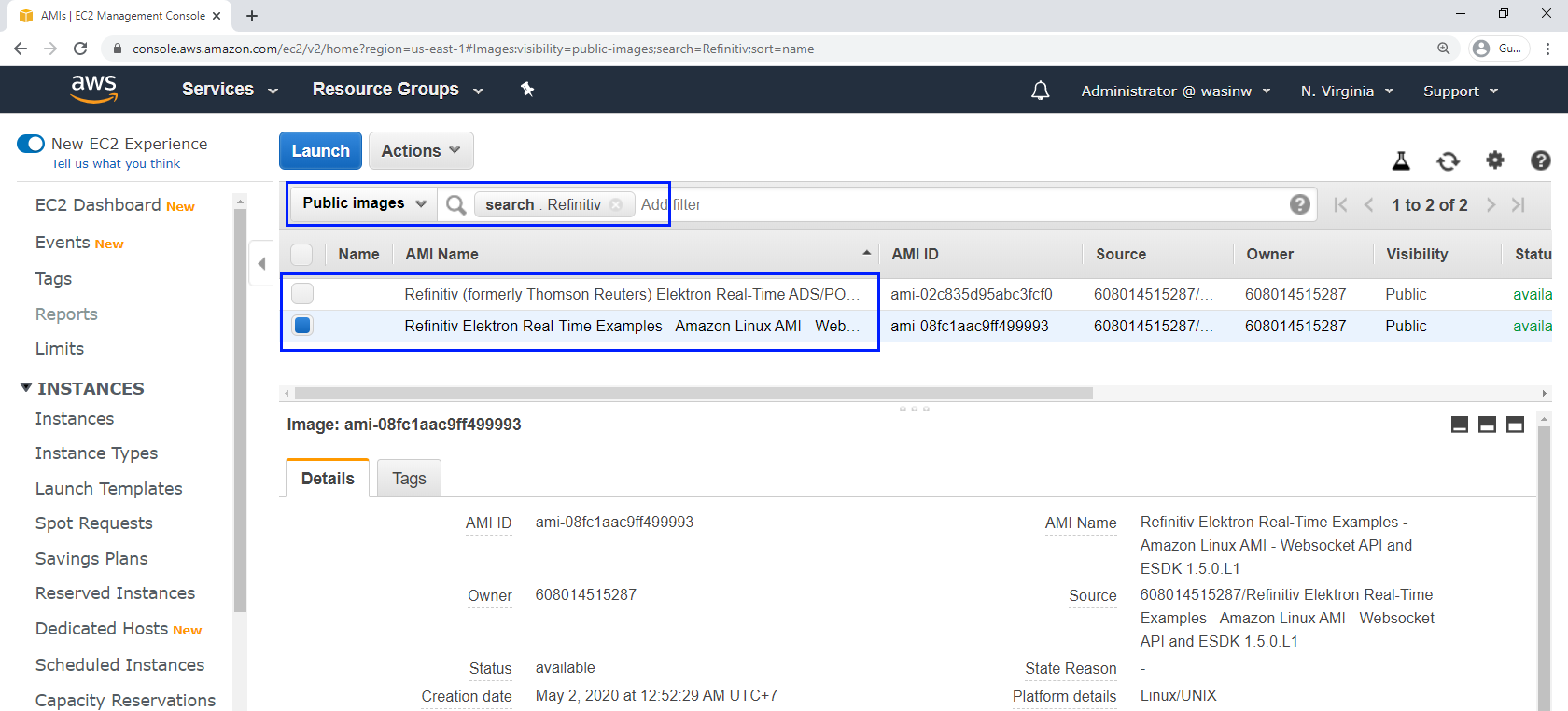The height and width of the screenshot is (711, 1568).
Task: Click the Tell us what you think link
Action: point(116,163)
